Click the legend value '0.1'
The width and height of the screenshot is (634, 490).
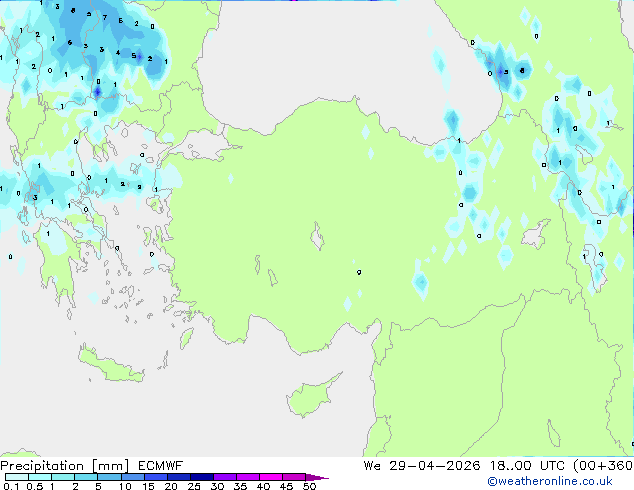click(11, 486)
